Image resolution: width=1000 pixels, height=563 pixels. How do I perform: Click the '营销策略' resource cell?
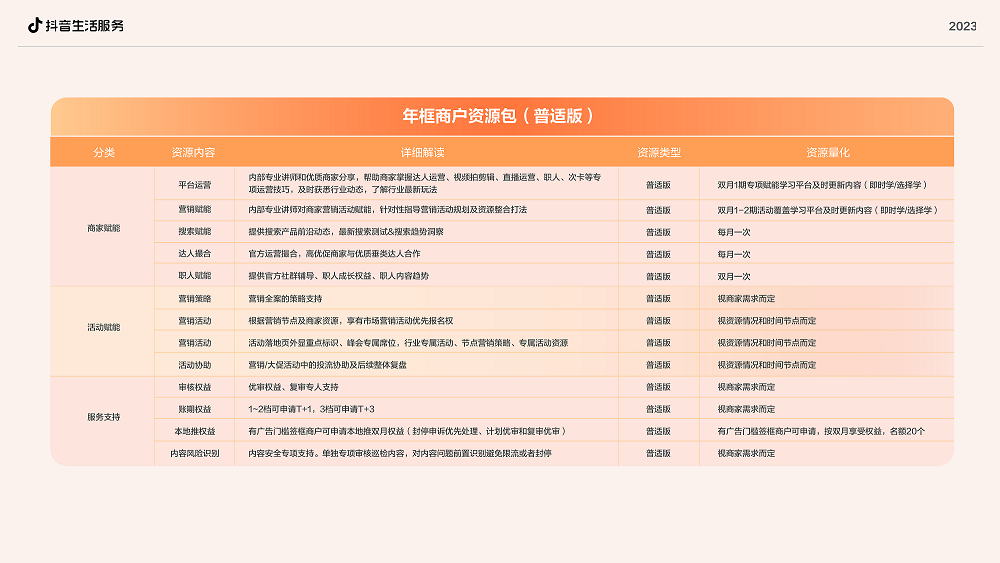click(x=195, y=298)
